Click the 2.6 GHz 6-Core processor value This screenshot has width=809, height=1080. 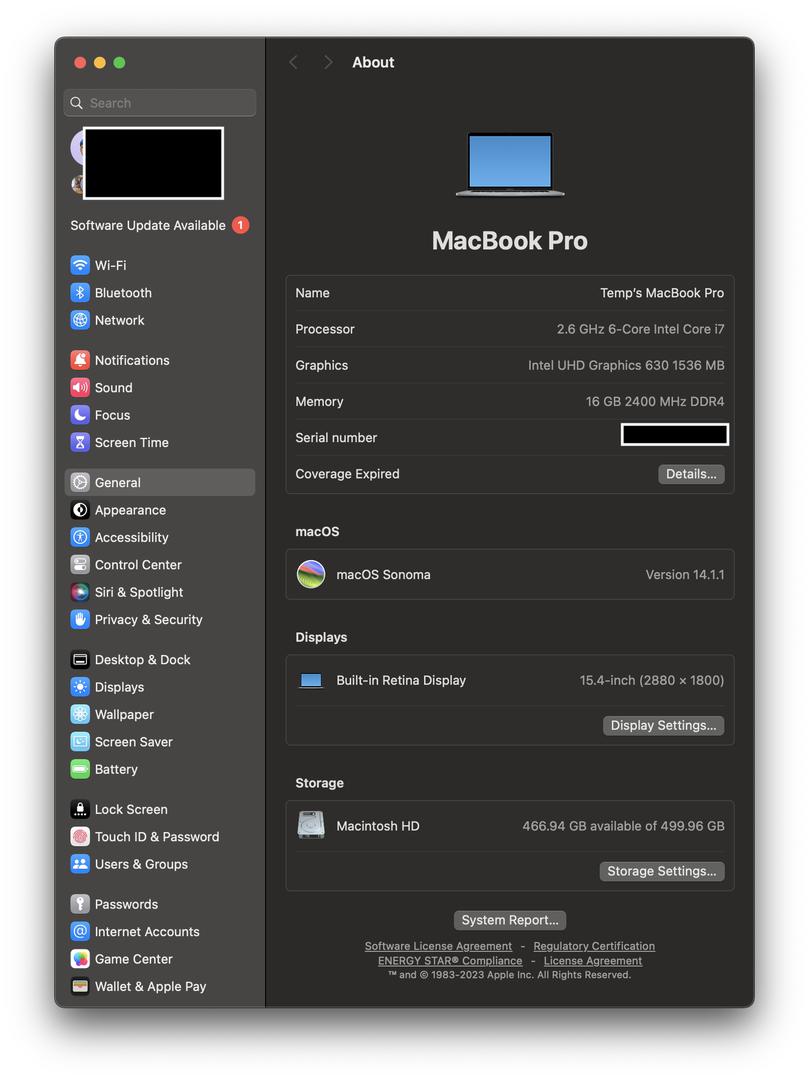640,329
